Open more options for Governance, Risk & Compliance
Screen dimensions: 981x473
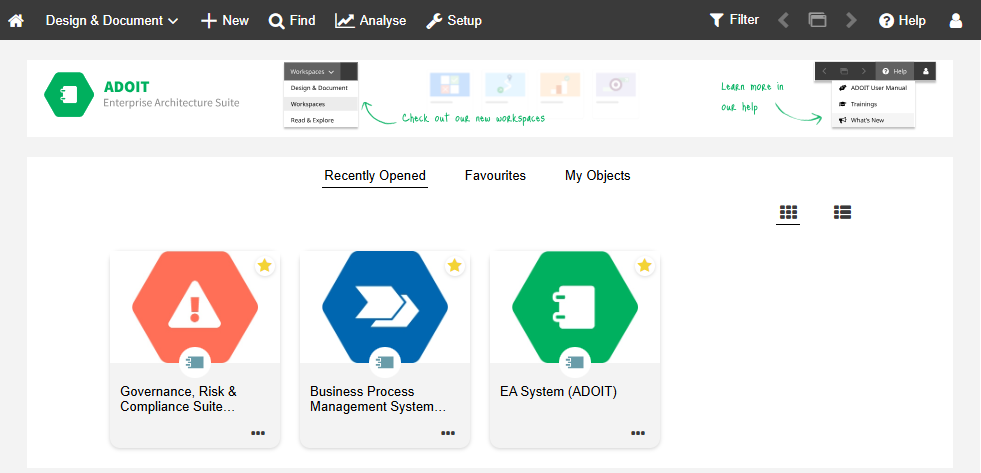pos(258,433)
